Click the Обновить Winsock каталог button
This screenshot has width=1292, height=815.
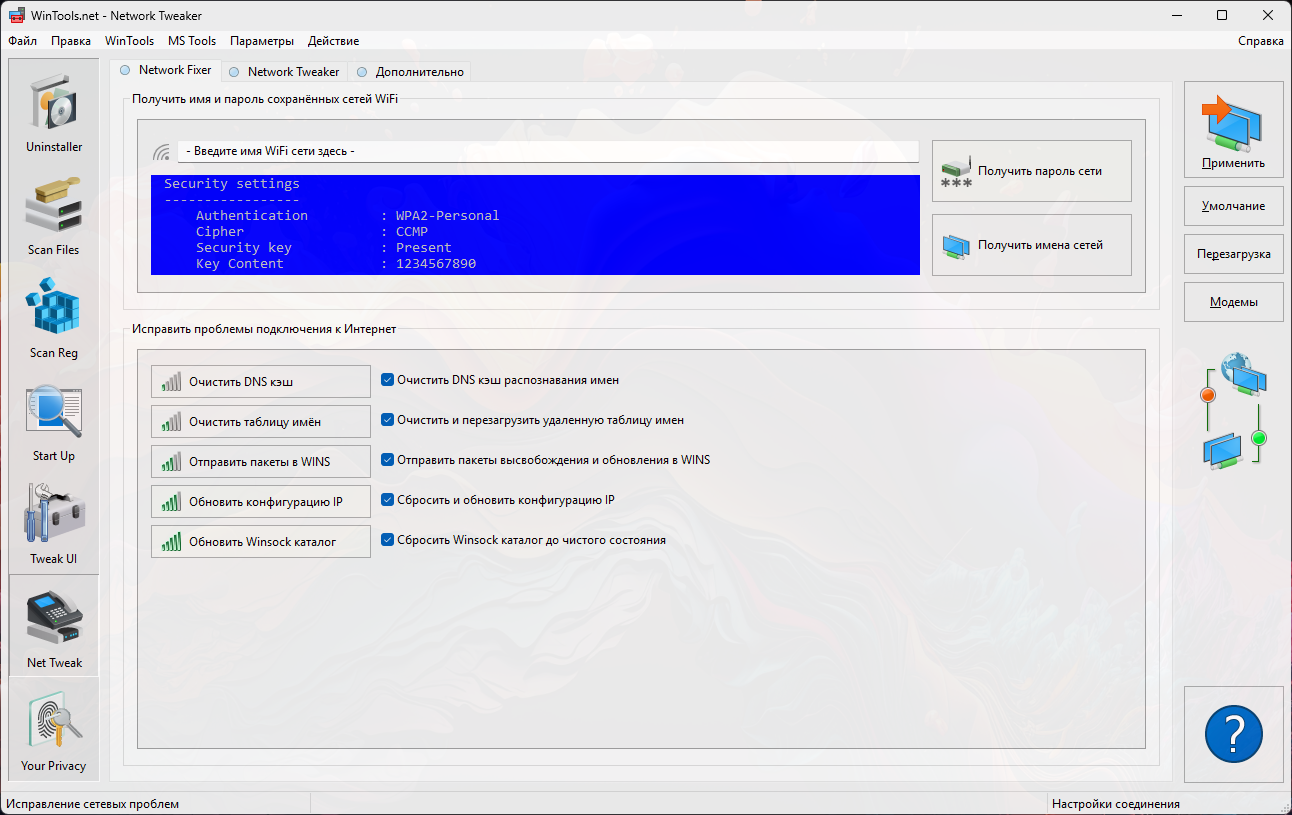click(261, 541)
